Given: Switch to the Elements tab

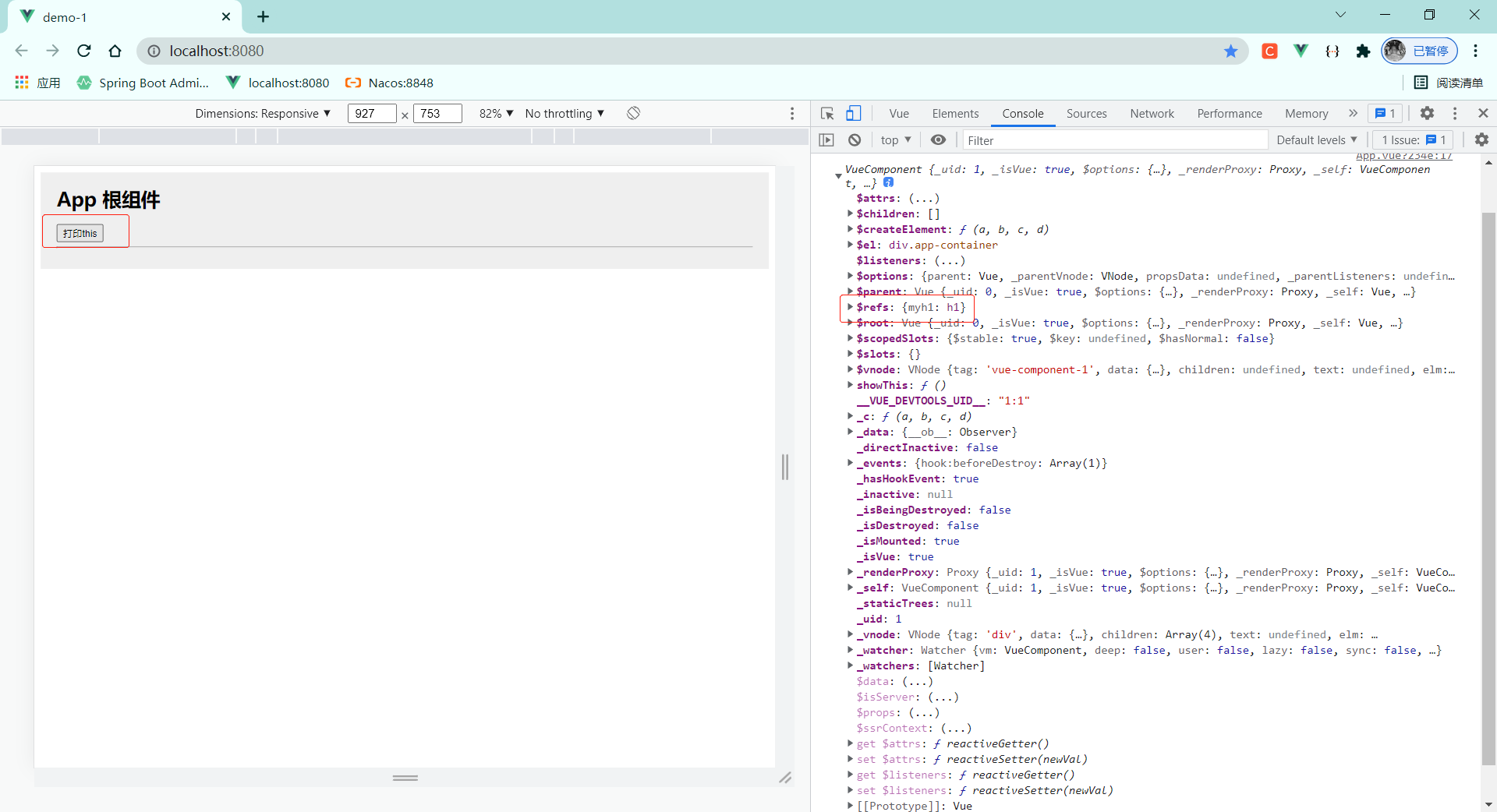Looking at the screenshot, I should click(x=955, y=114).
